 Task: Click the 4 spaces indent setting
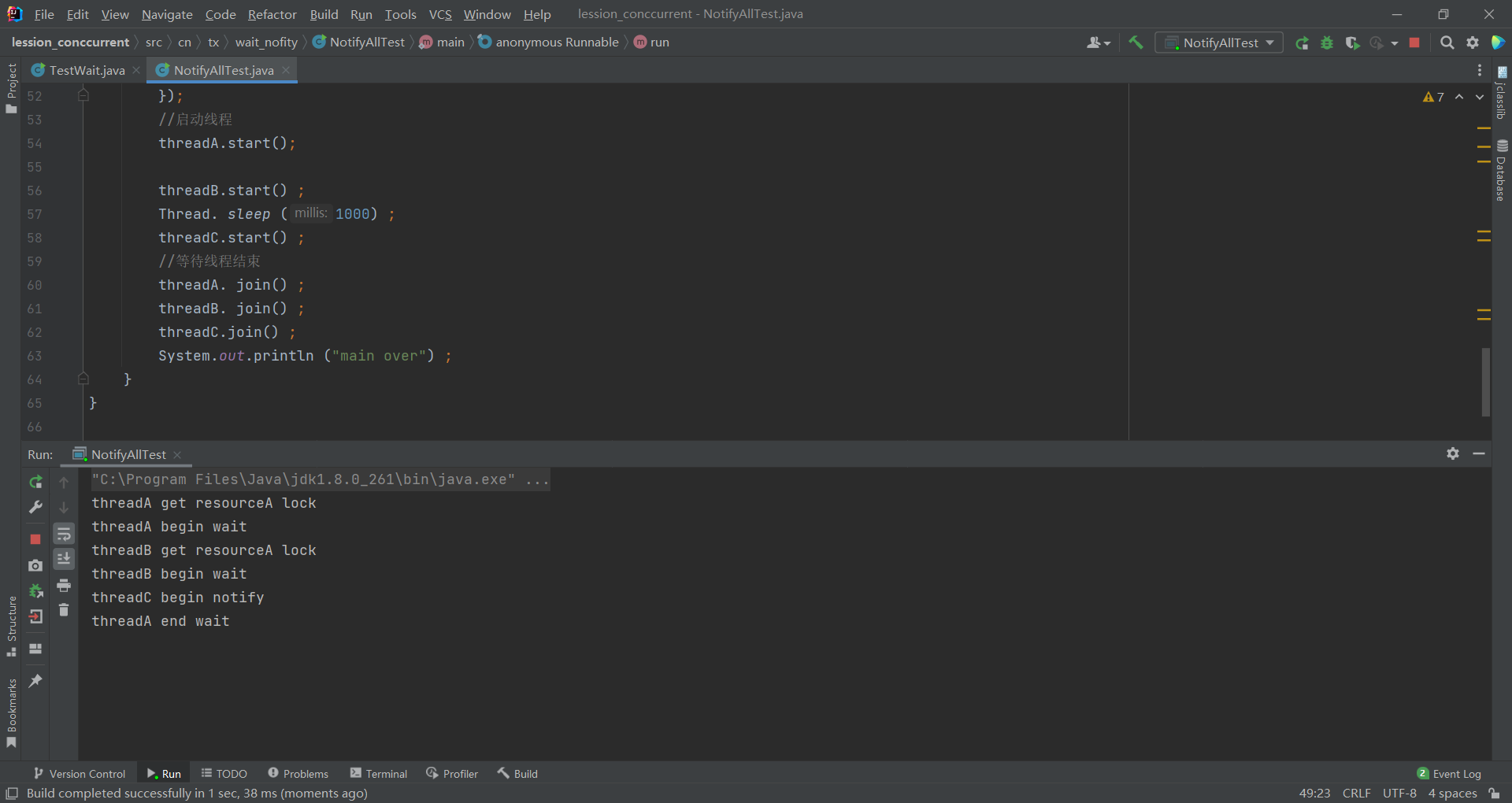point(1452,794)
